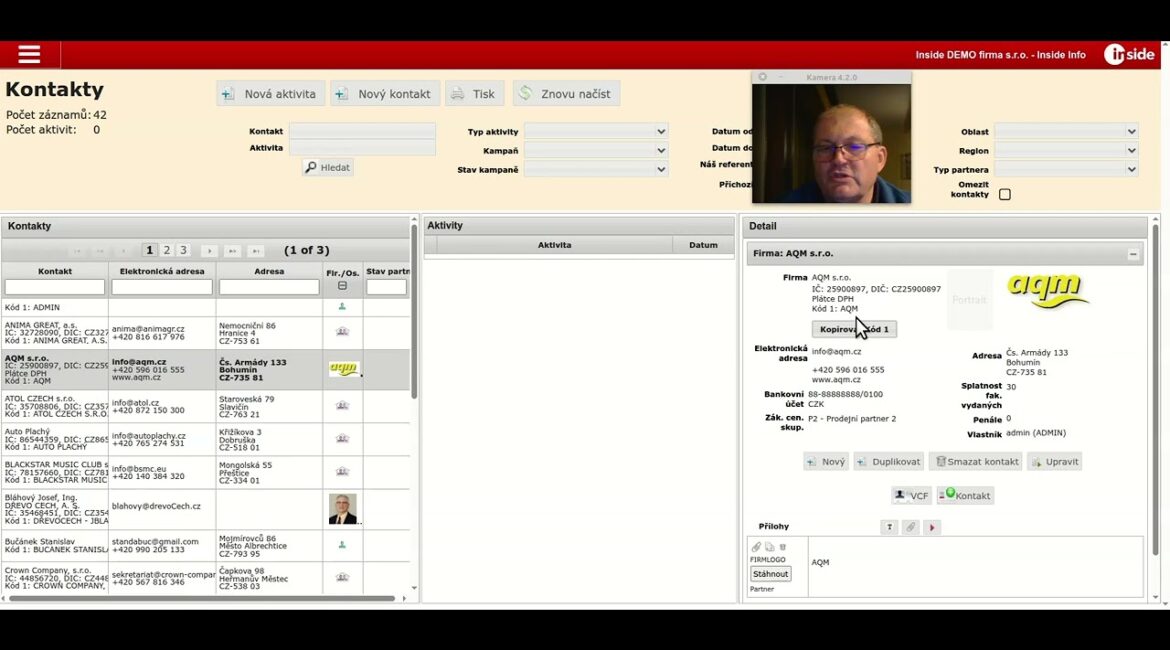Go to page 2 of contacts
This screenshot has height=650, width=1170.
pyautogui.click(x=167, y=250)
